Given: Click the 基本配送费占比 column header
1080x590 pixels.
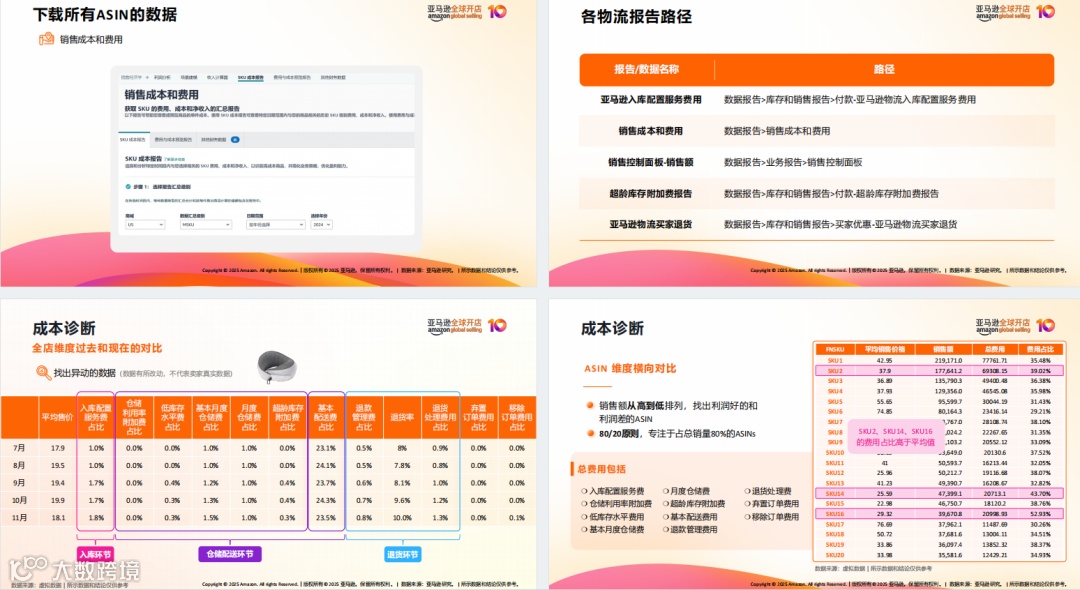Looking at the screenshot, I should pos(325,417).
